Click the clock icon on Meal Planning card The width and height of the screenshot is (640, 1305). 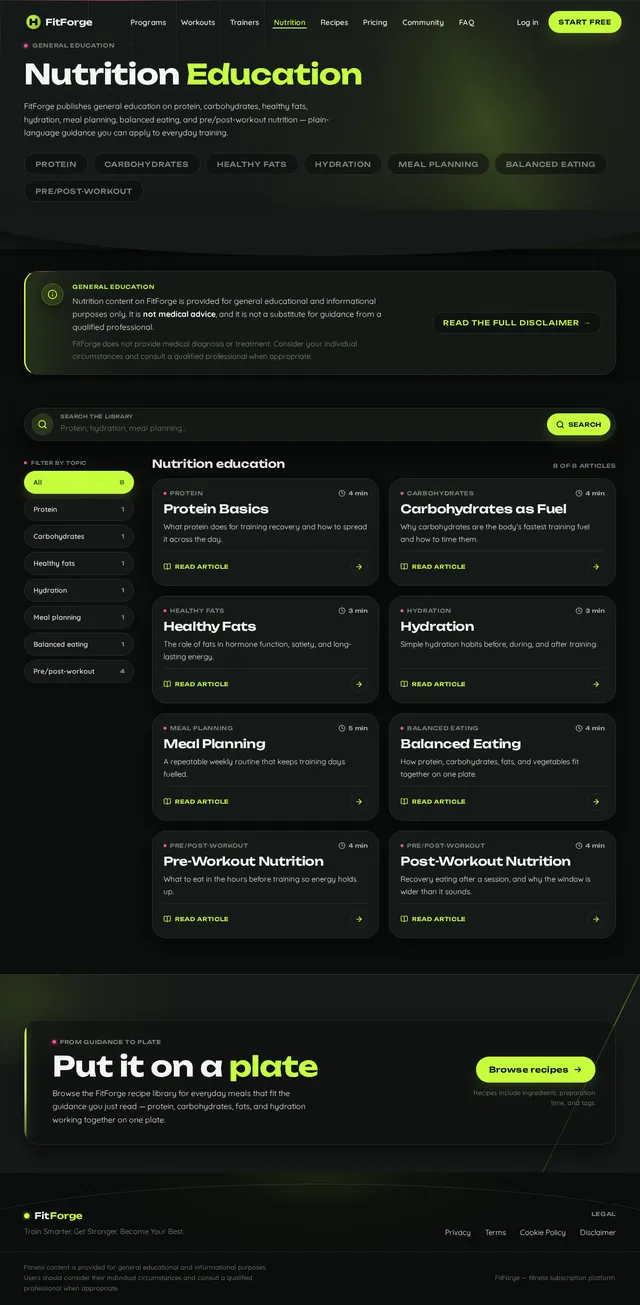[x=342, y=728]
